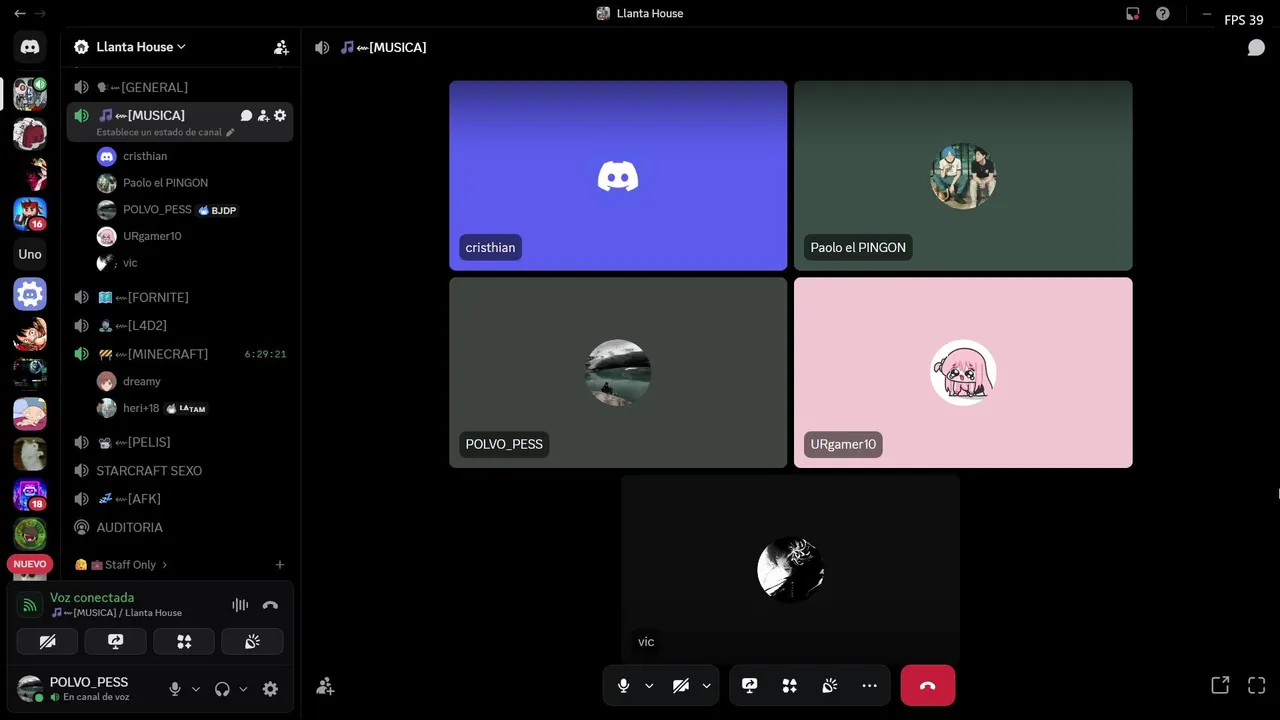Viewport: 1280px width, 720px height.
Task: Launch activities from call controls
Action: (x=790, y=686)
